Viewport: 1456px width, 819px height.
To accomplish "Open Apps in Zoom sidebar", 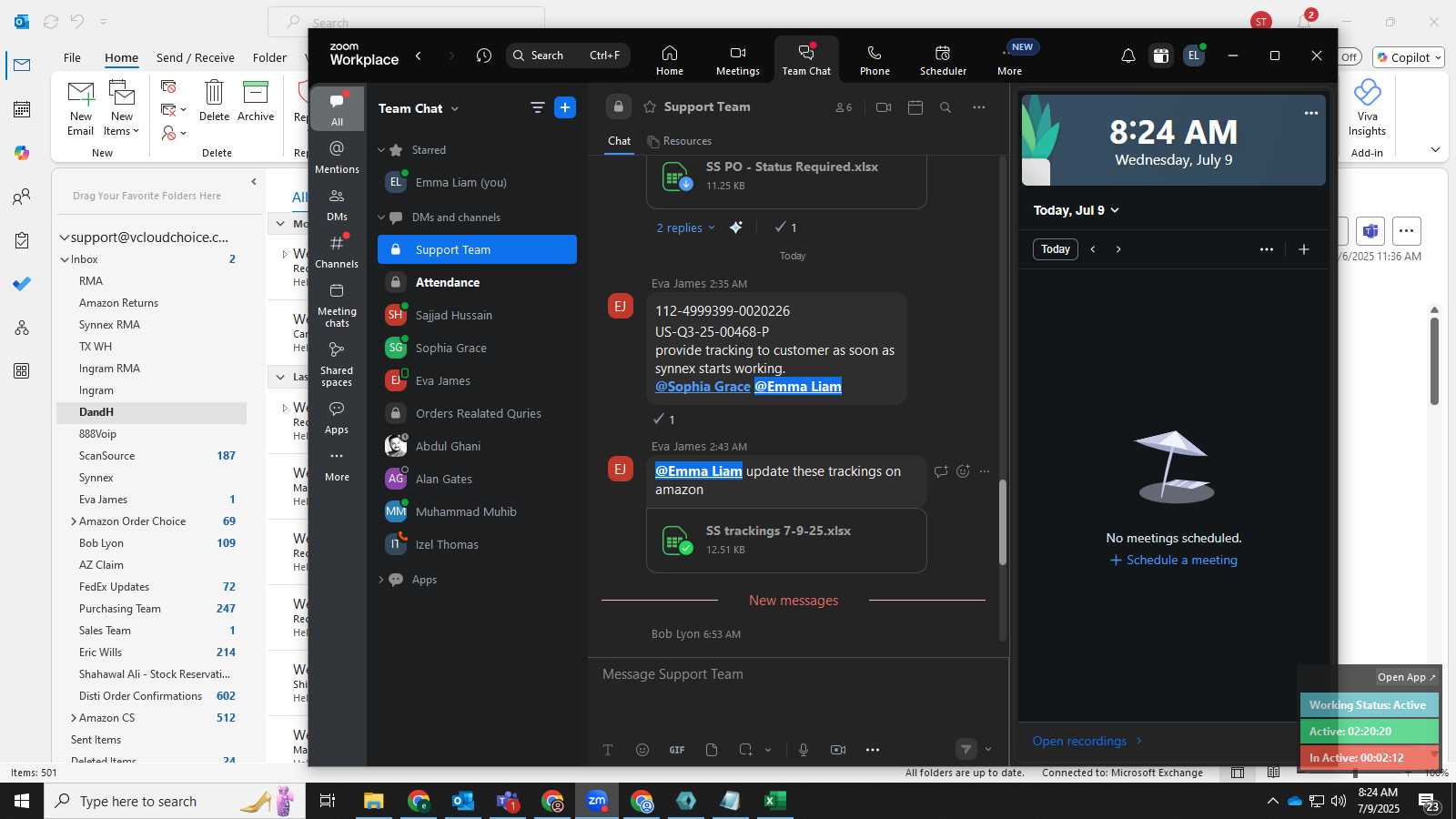I will tap(337, 418).
